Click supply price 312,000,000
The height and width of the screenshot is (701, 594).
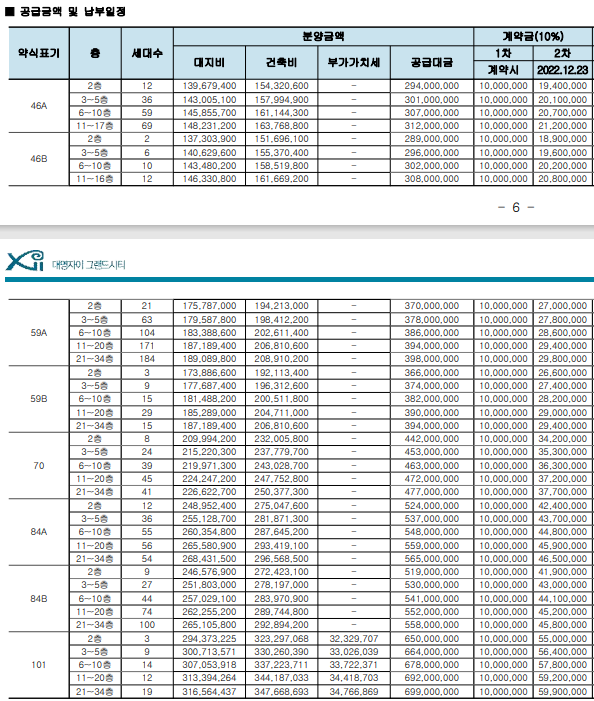432,126
